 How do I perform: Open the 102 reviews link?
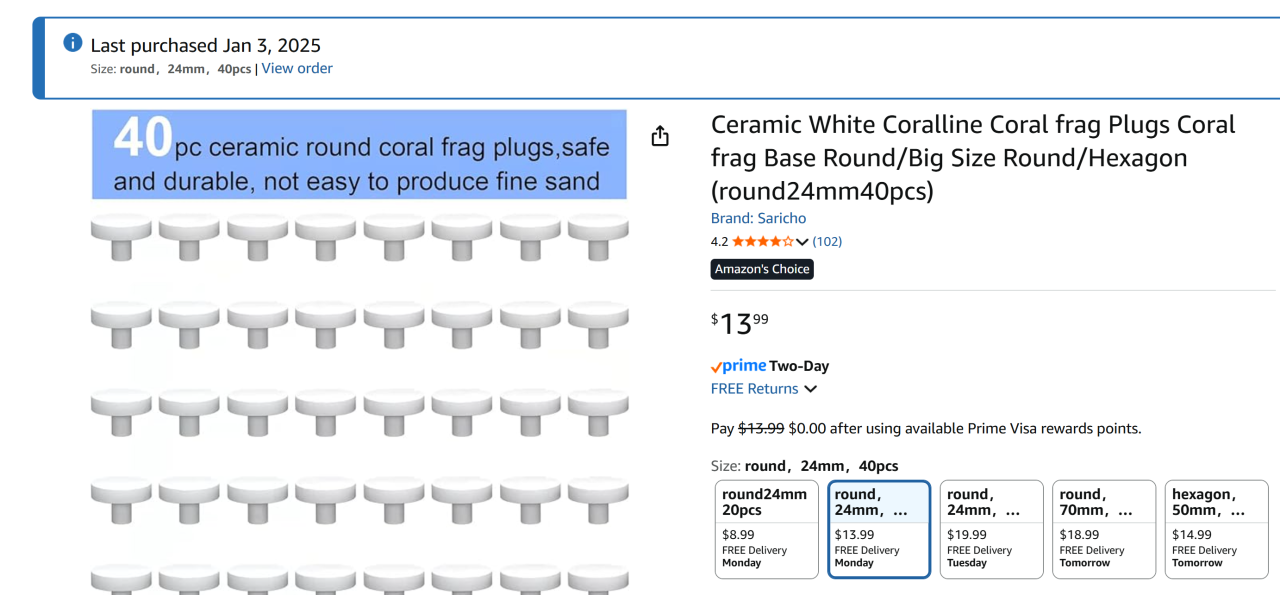click(827, 241)
